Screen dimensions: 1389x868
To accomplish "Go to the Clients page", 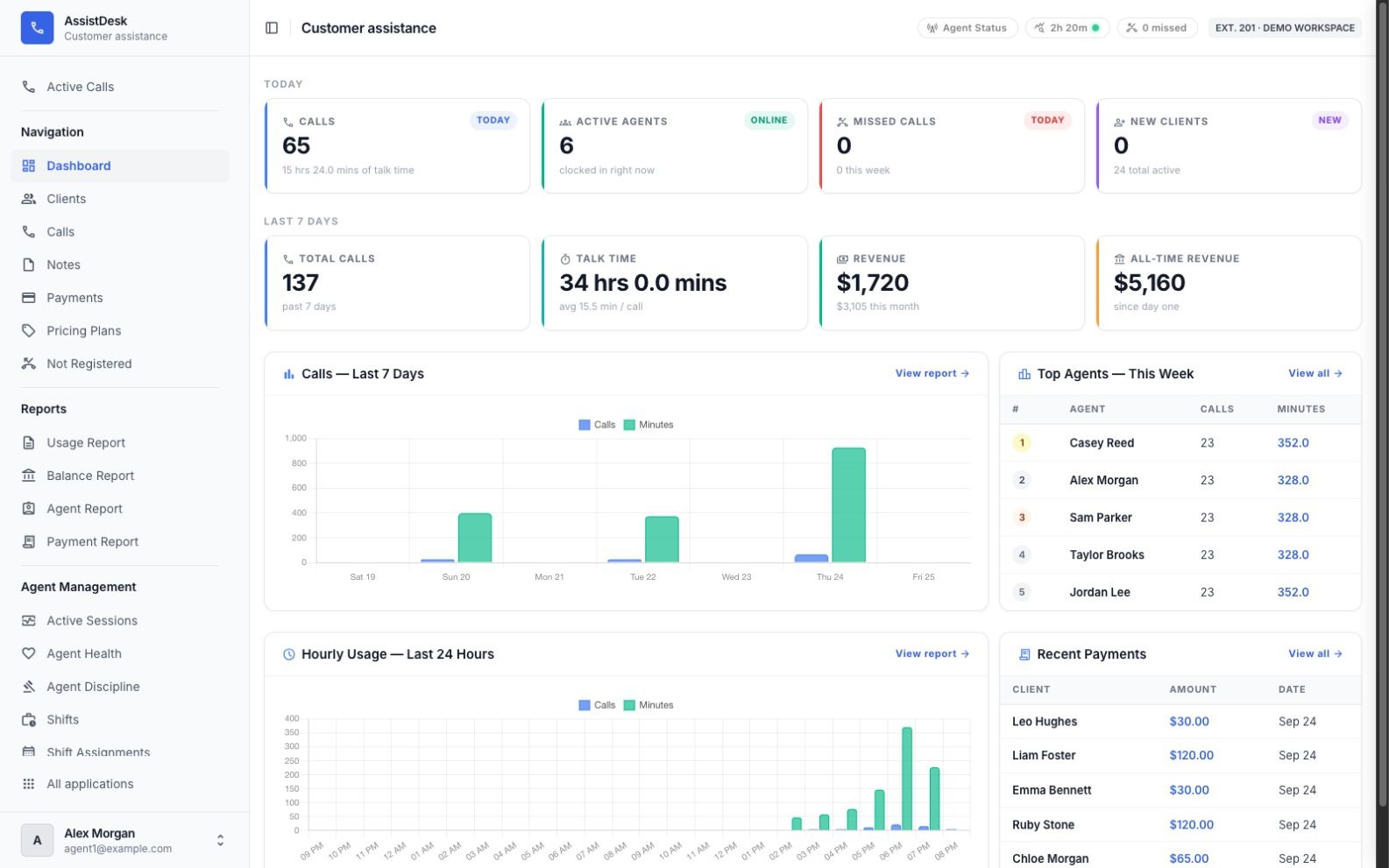I will pyautogui.click(x=120, y=199).
